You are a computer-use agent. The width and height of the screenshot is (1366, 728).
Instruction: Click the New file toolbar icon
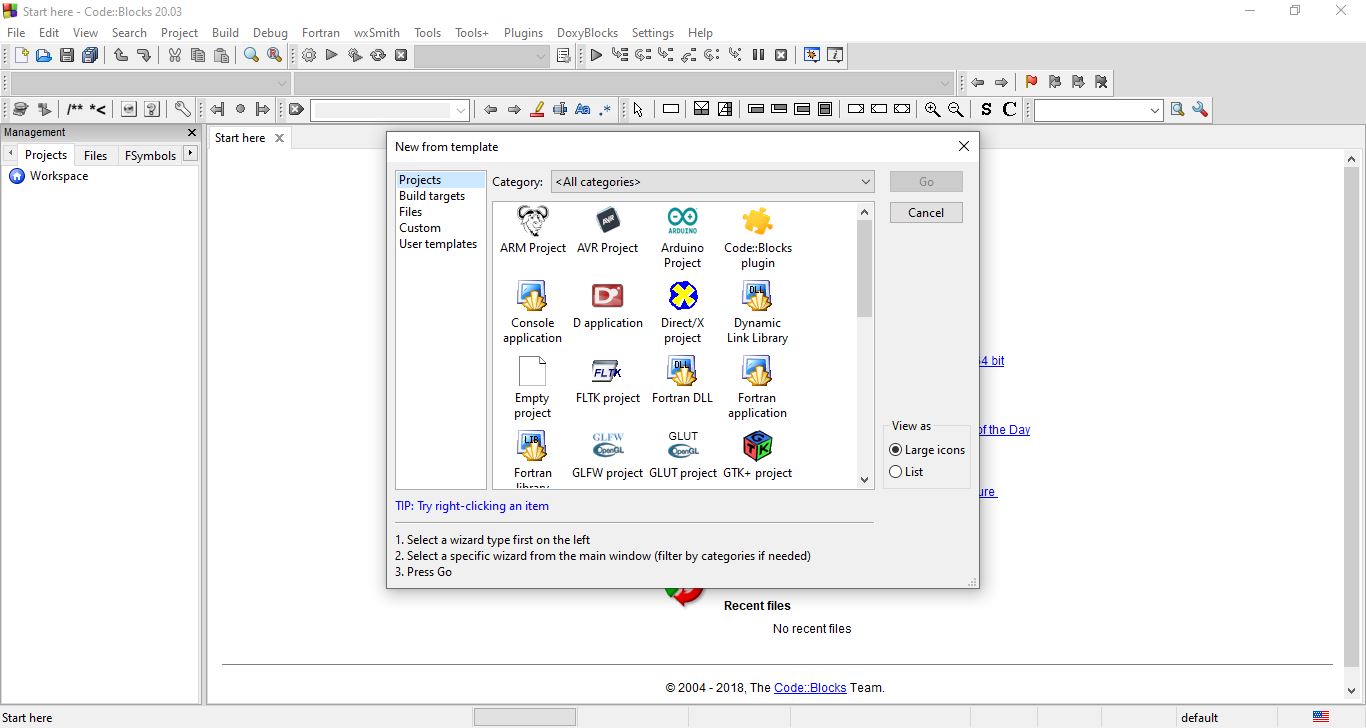20,56
